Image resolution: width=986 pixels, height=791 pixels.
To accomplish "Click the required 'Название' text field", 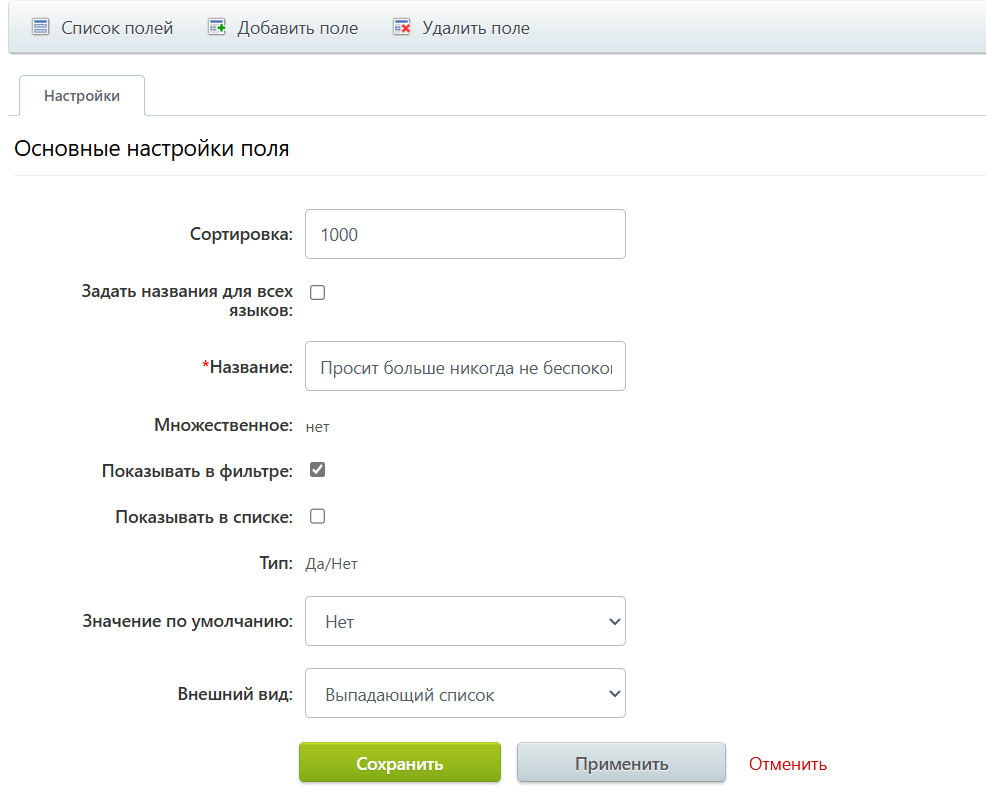I will pyautogui.click(x=465, y=366).
